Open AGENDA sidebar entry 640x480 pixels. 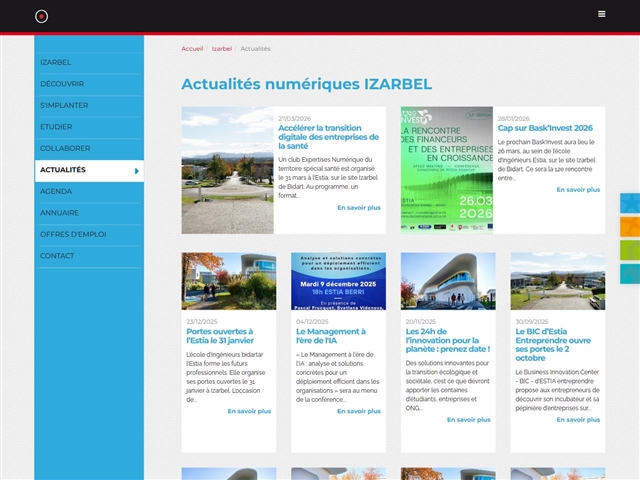[x=89, y=191]
